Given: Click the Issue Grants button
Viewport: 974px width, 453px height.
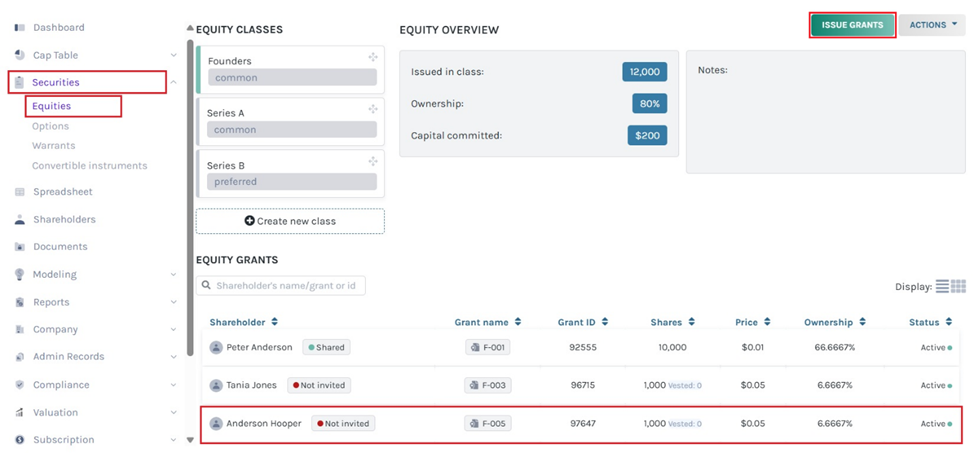Looking at the screenshot, I should [x=852, y=25].
